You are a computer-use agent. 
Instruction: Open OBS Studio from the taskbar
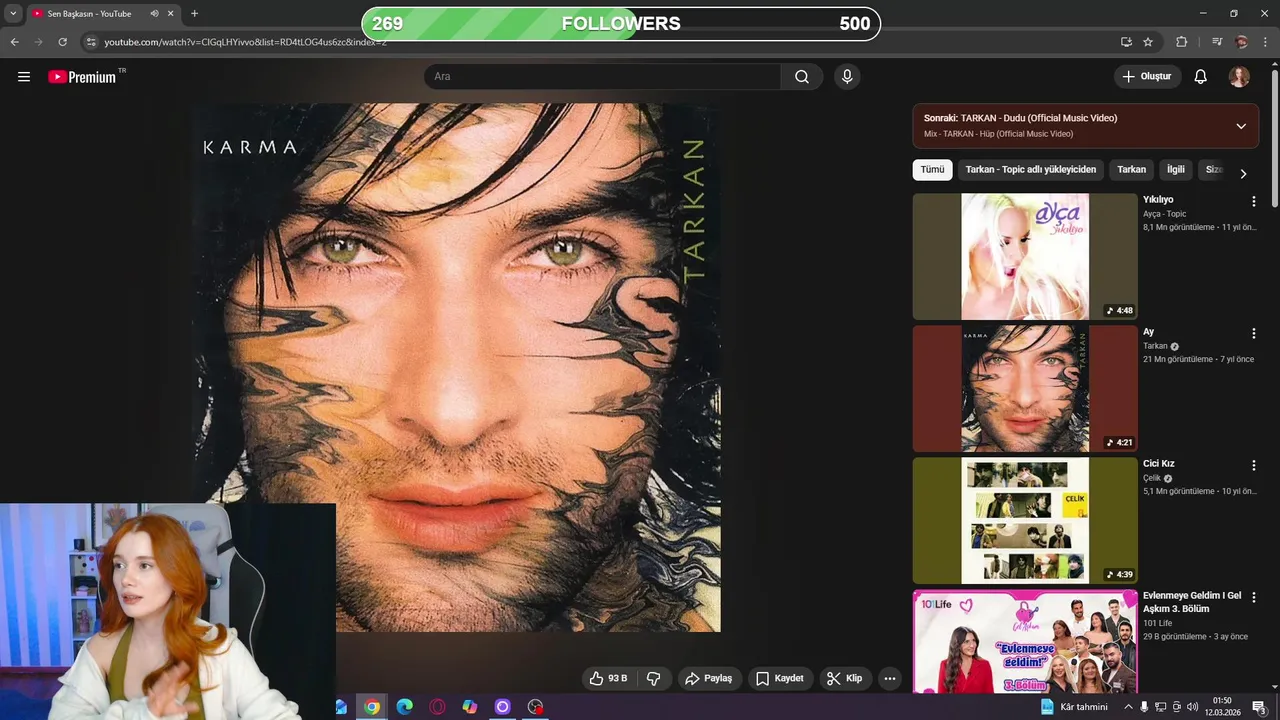[x=535, y=707]
